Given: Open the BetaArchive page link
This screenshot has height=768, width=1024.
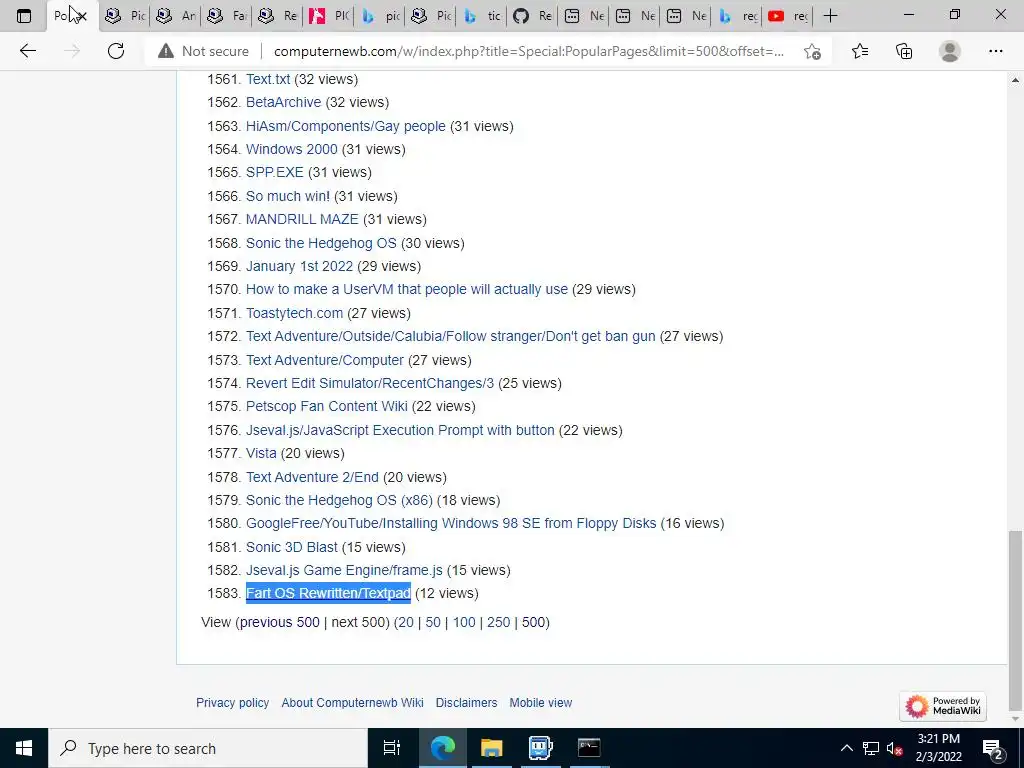Looking at the screenshot, I should 283,102.
